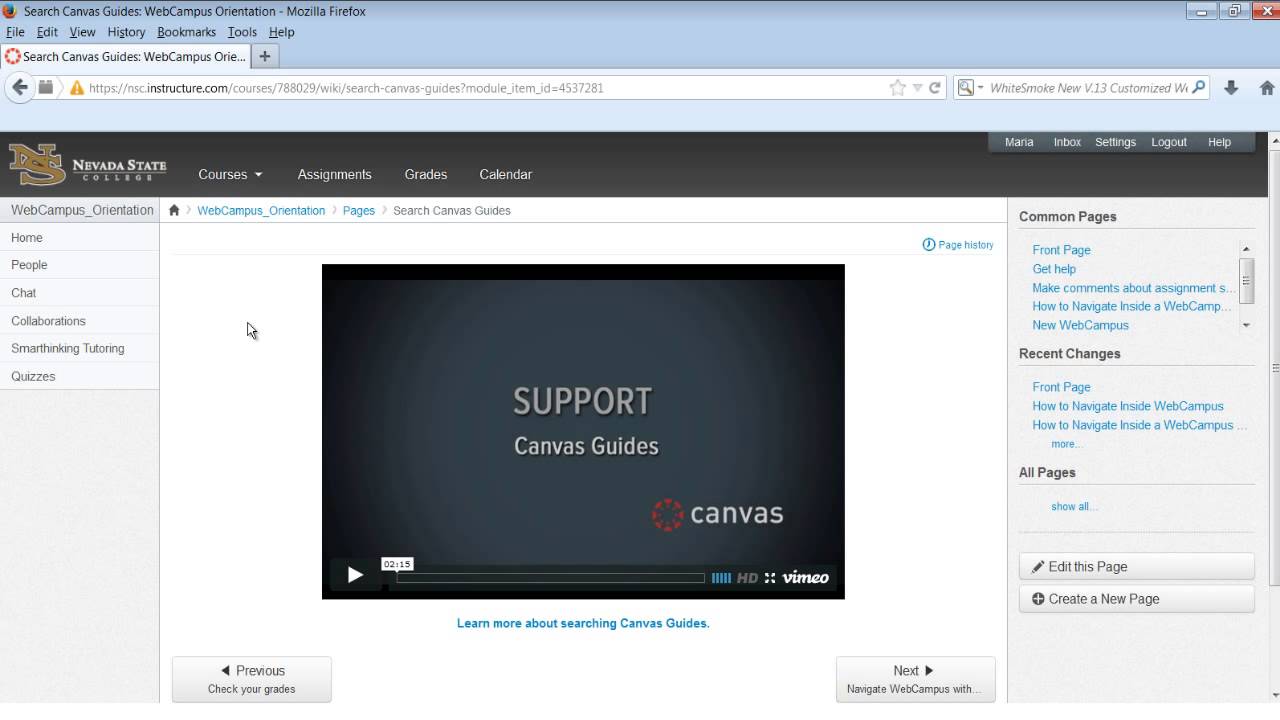
Task: Open the History menu
Action: click(126, 32)
